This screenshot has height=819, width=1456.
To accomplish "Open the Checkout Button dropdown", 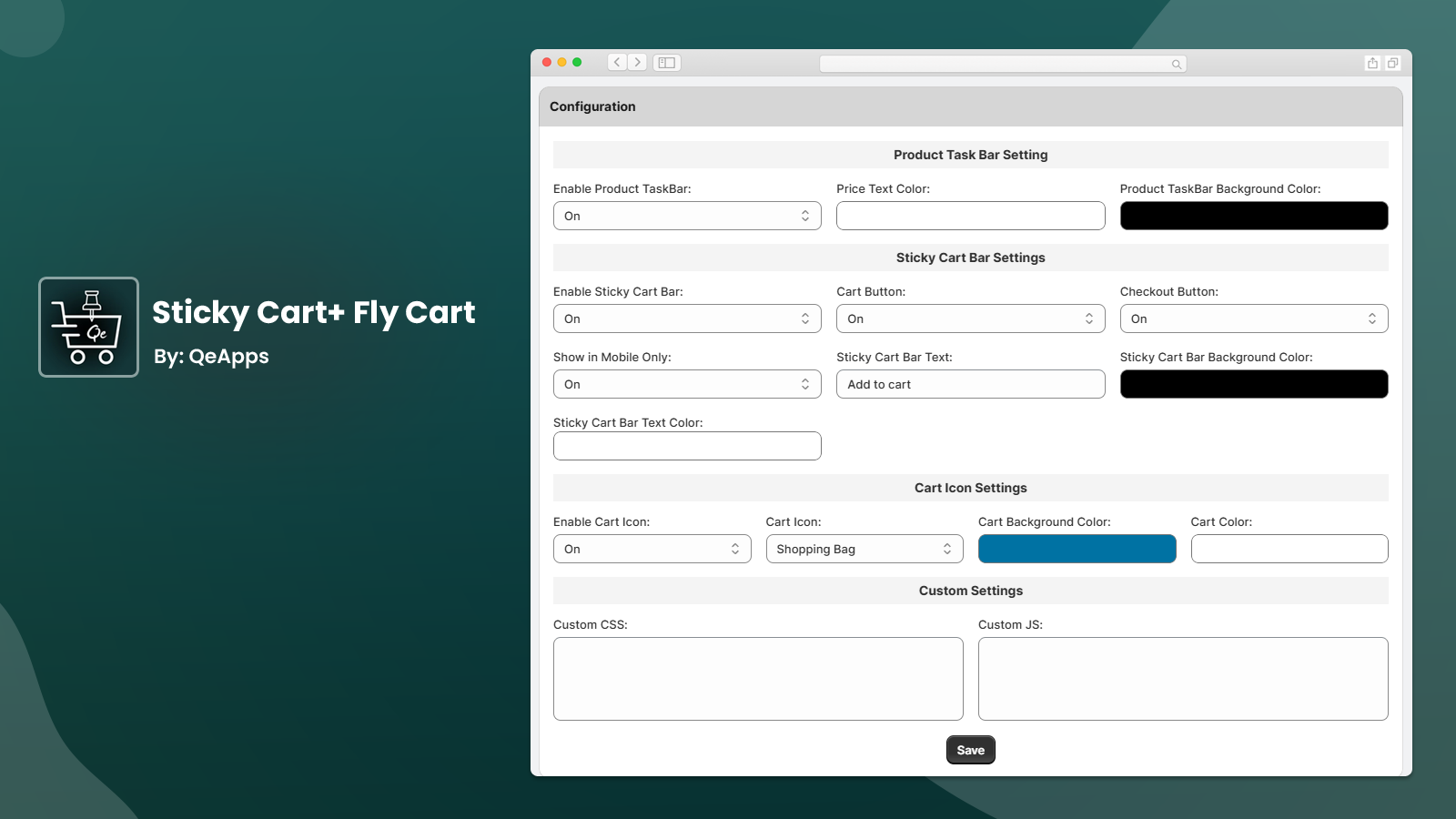I will point(1254,318).
